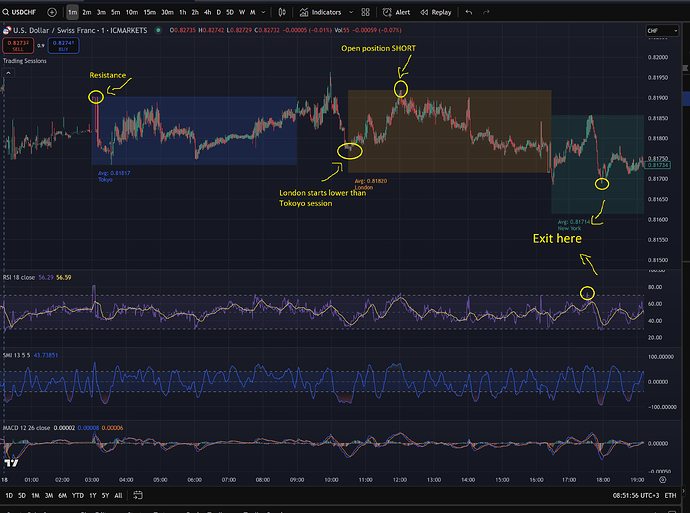Click the TradingView logo on chart

[x=11, y=463]
